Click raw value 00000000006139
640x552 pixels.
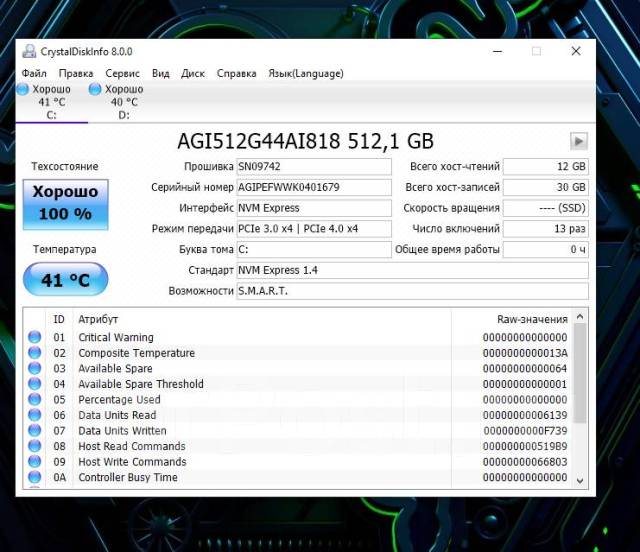coord(525,415)
